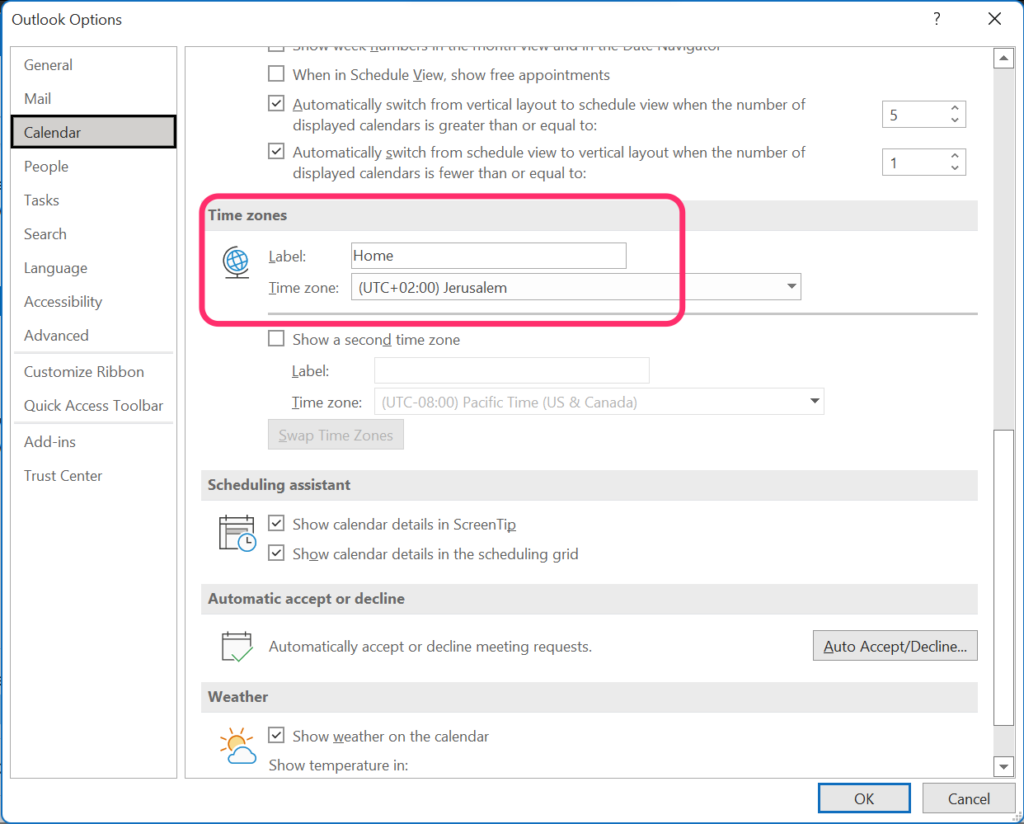This screenshot has height=824, width=1024.
Task: Click the globe time zone icon
Action: pos(237,263)
